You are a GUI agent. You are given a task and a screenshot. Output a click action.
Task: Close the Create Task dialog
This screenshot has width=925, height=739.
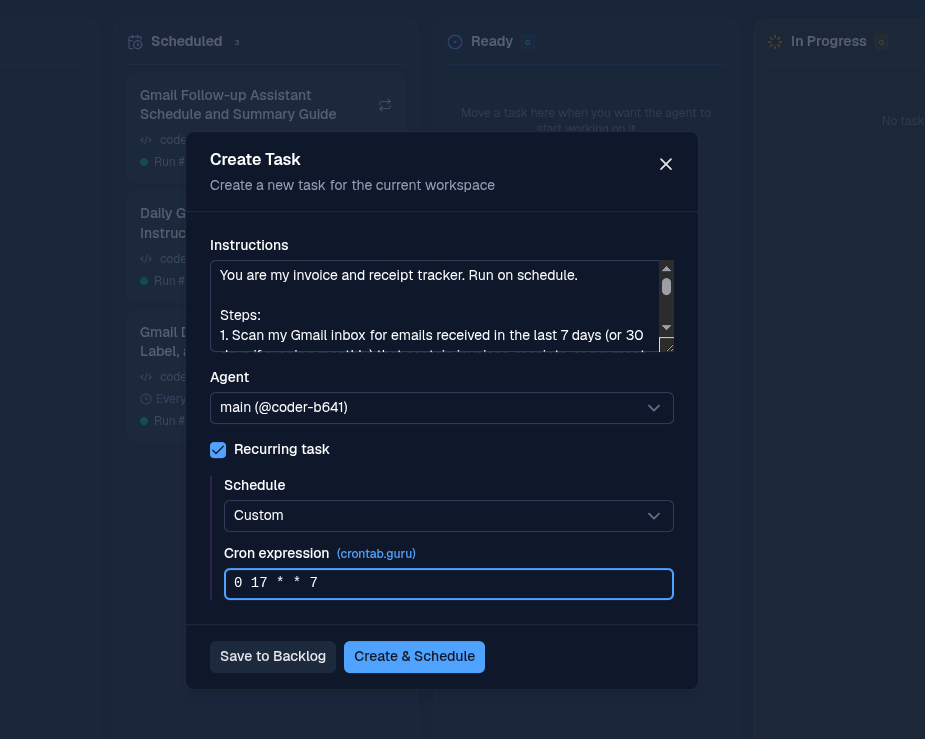[665, 164]
